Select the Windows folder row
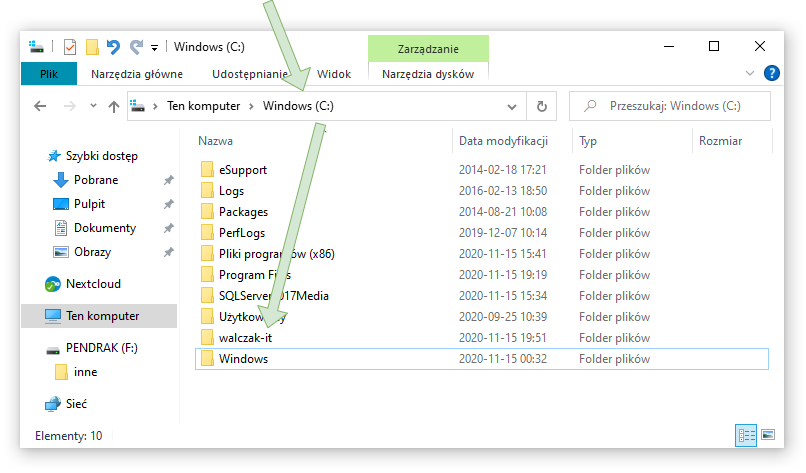The height and width of the screenshot is (473, 806). point(482,359)
